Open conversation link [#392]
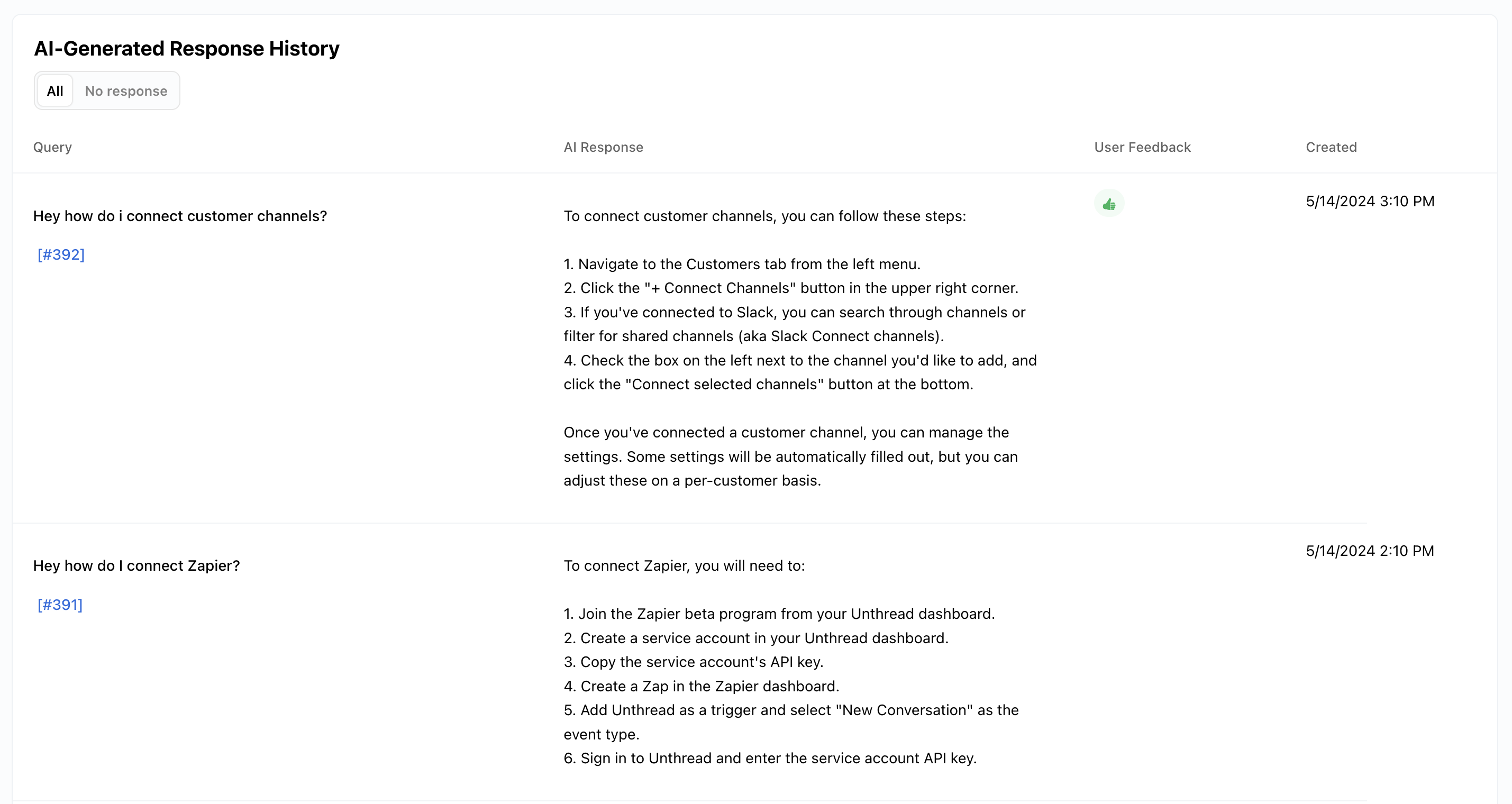The image size is (1512, 804). tap(60, 255)
